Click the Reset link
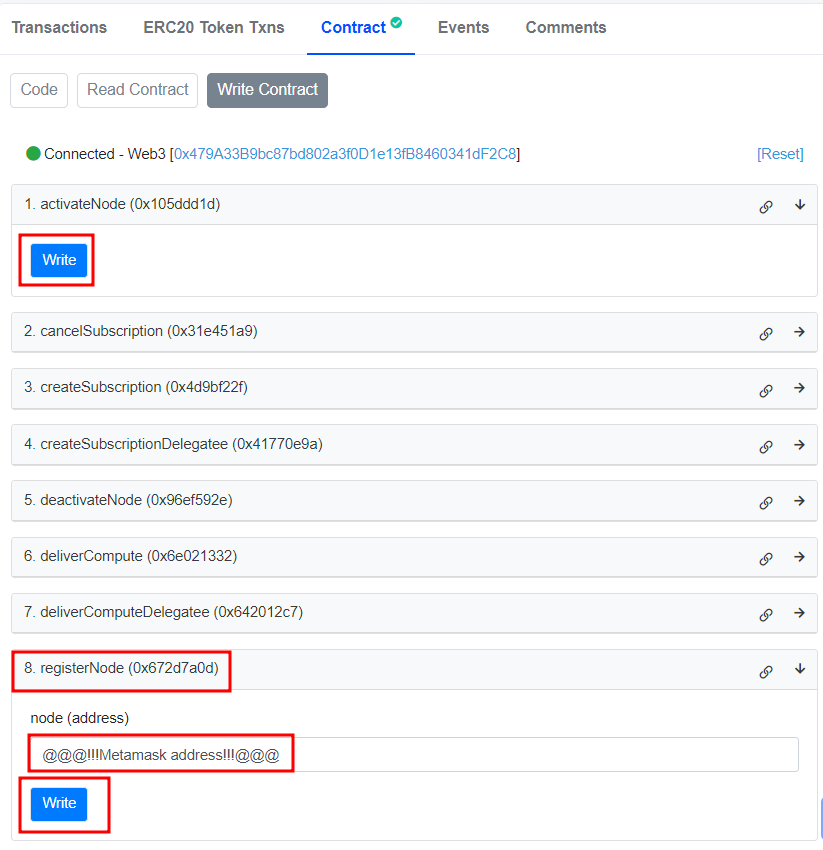Screen dimensions: 823x850 780,154
